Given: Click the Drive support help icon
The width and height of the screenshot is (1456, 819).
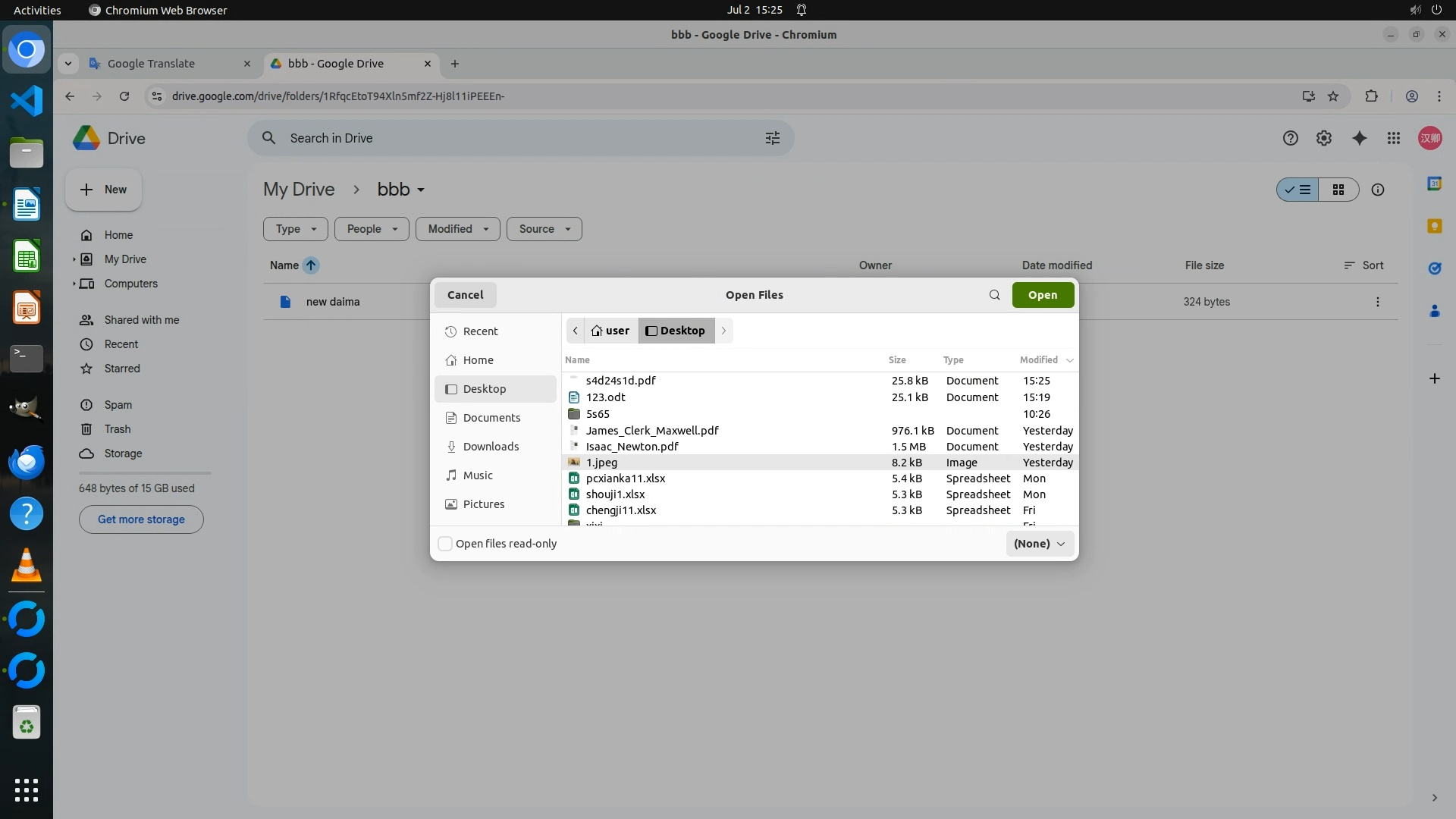Looking at the screenshot, I should [x=1290, y=138].
